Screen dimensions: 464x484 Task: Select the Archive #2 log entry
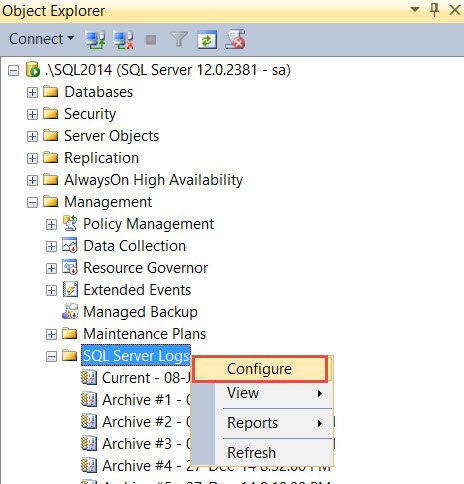pyautogui.click(x=146, y=422)
